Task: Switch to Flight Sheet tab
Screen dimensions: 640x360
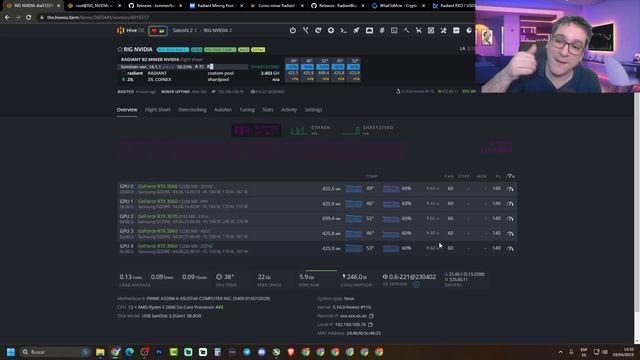Action: click(158, 110)
